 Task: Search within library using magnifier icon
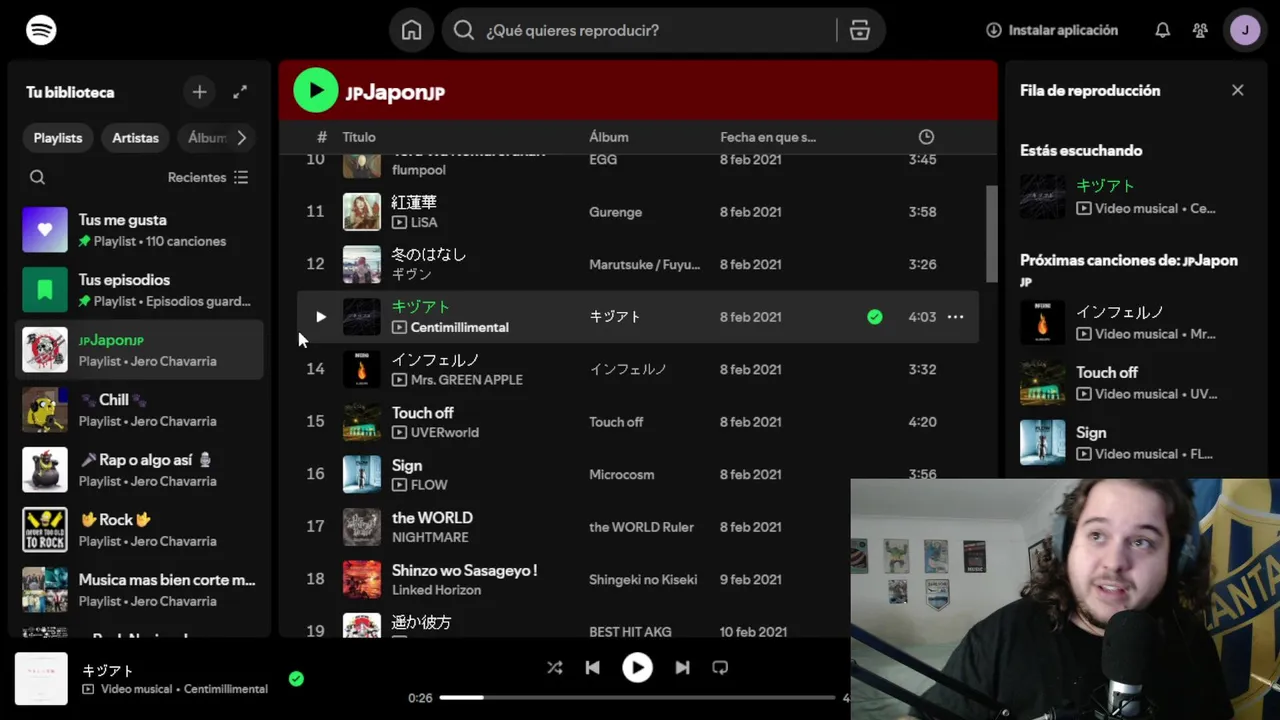37,177
